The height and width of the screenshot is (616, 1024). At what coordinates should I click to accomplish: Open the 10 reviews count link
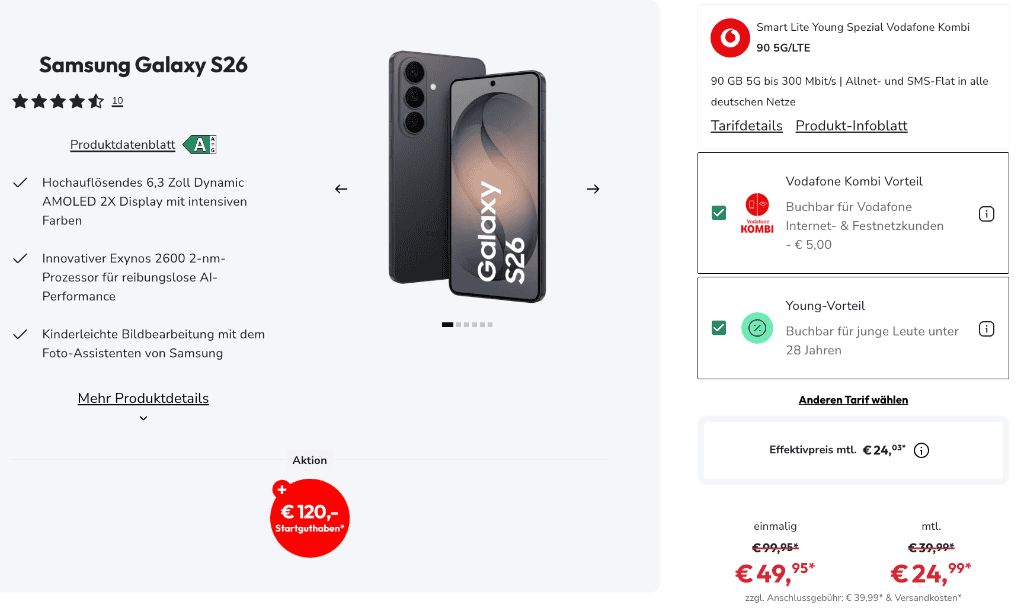coord(118,101)
